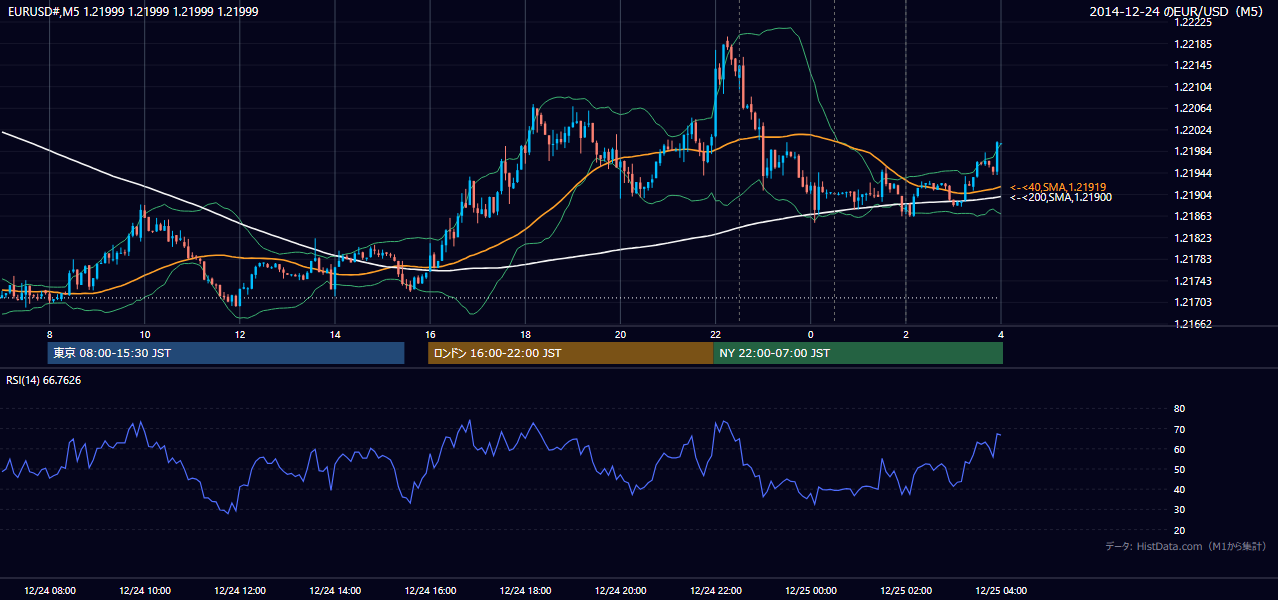
Task: Select the London 16:00-22:00 JST session bar
Action: (x=570, y=353)
